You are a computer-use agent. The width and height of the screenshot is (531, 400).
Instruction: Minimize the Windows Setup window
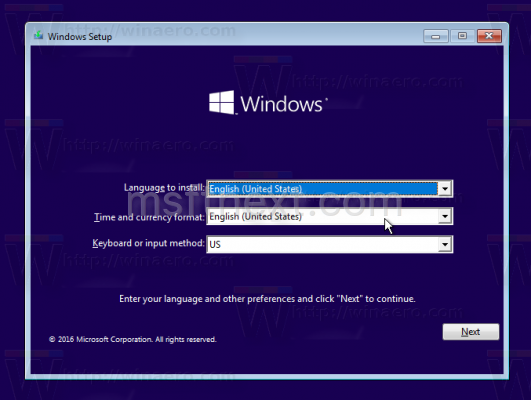436,36
